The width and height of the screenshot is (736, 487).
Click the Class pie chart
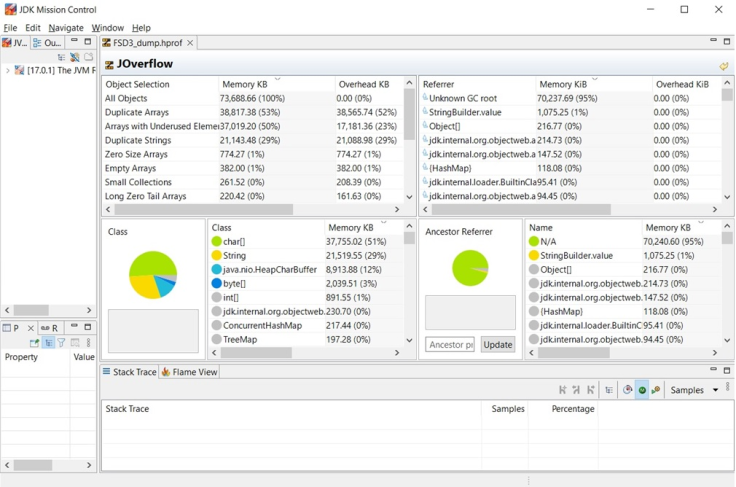153,275
